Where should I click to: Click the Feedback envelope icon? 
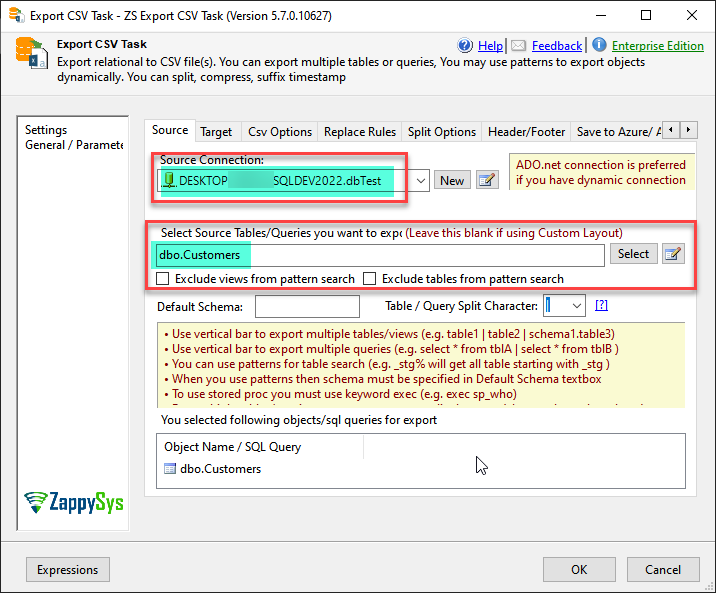tap(518, 45)
